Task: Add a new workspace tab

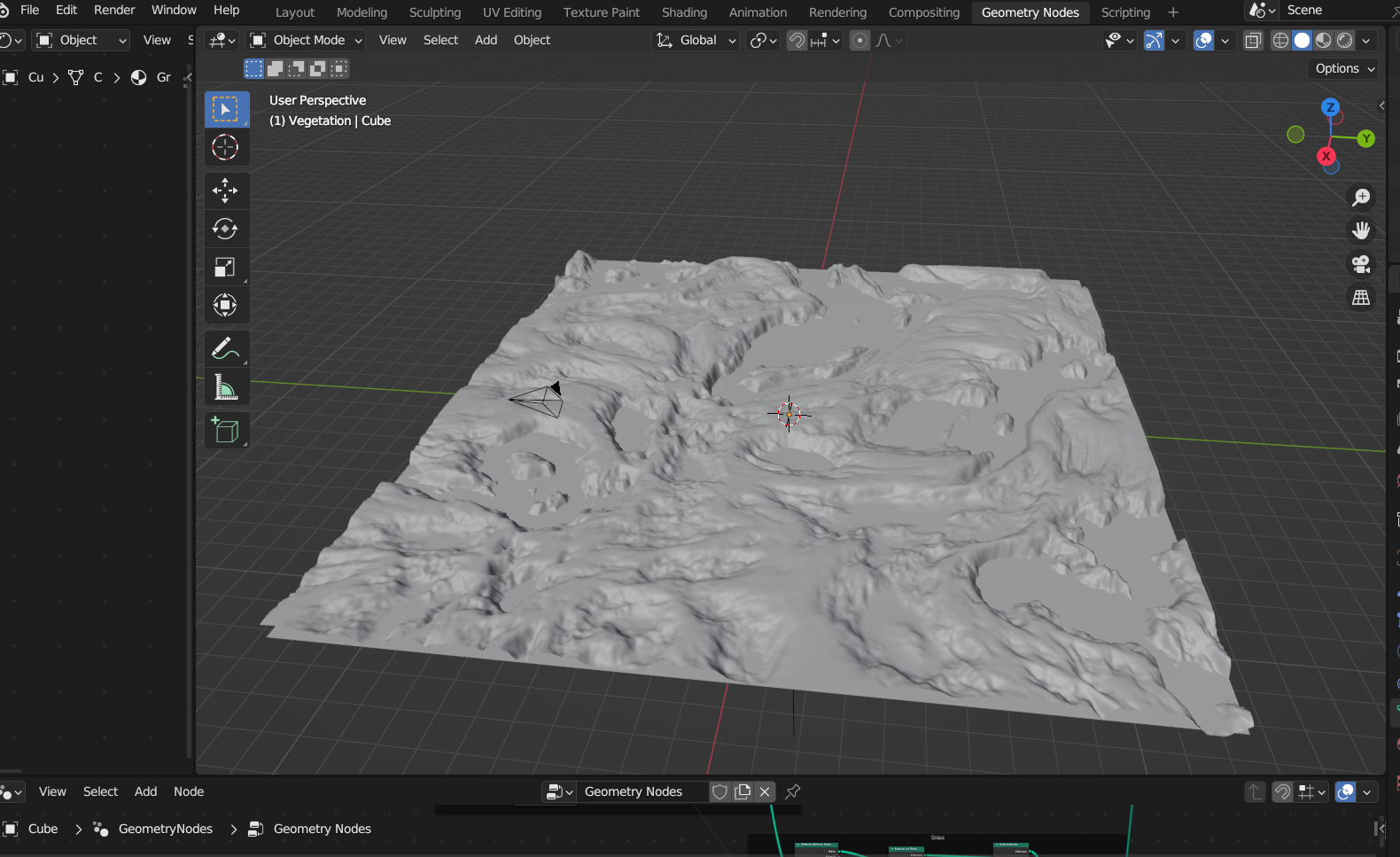Action: pyautogui.click(x=1173, y=12)
